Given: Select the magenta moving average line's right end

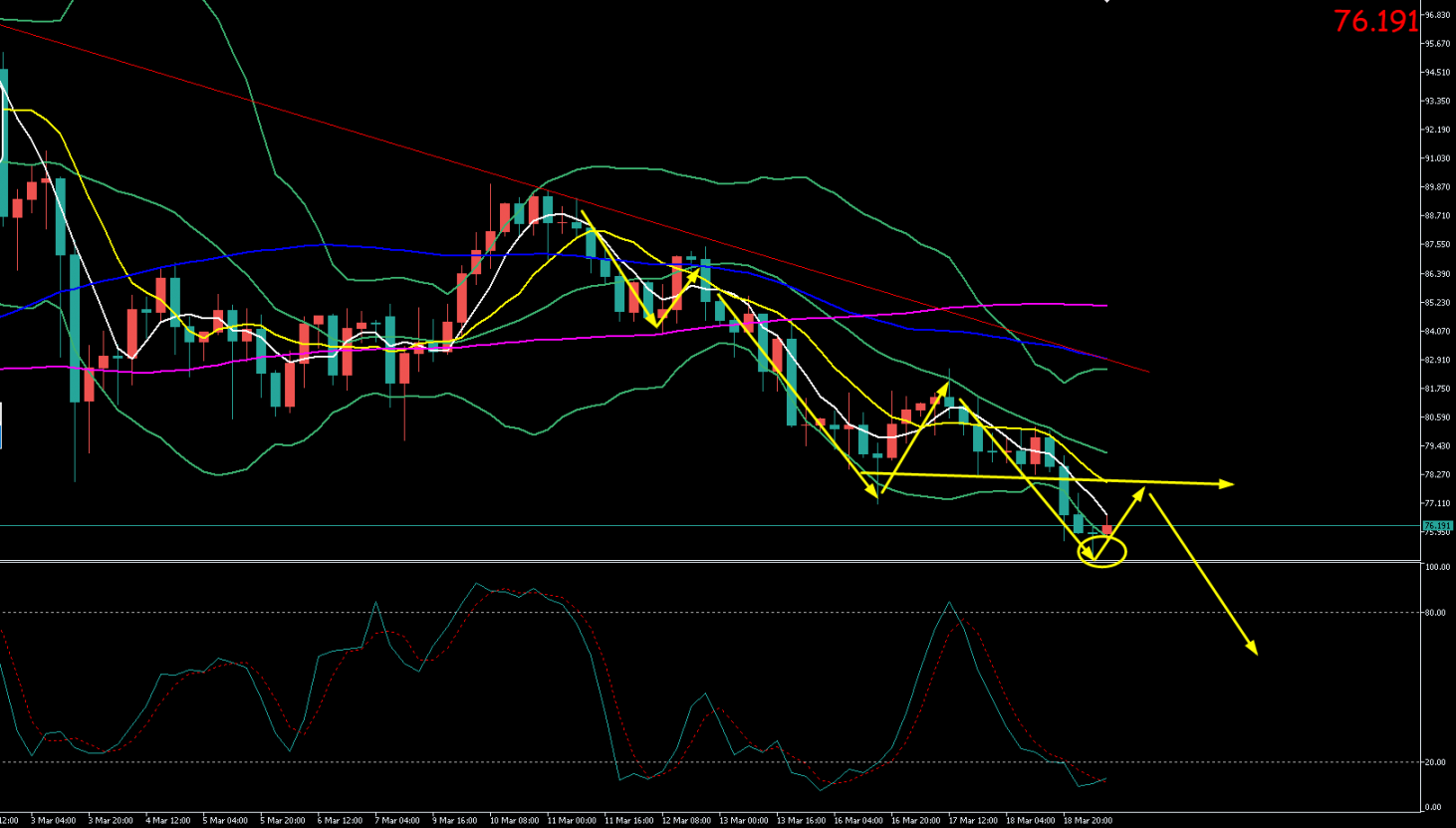Looking at the screenshot, I should (1105, 305).
